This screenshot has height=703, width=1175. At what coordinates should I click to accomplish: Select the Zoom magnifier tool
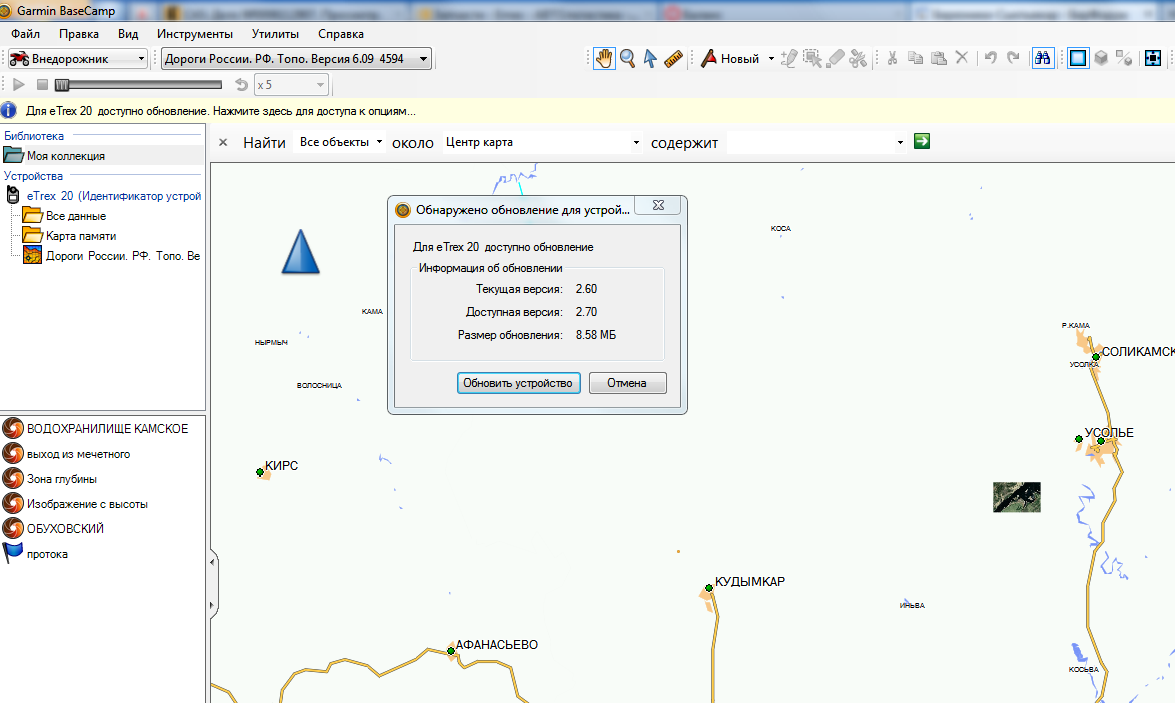click(x=627, y=58)
